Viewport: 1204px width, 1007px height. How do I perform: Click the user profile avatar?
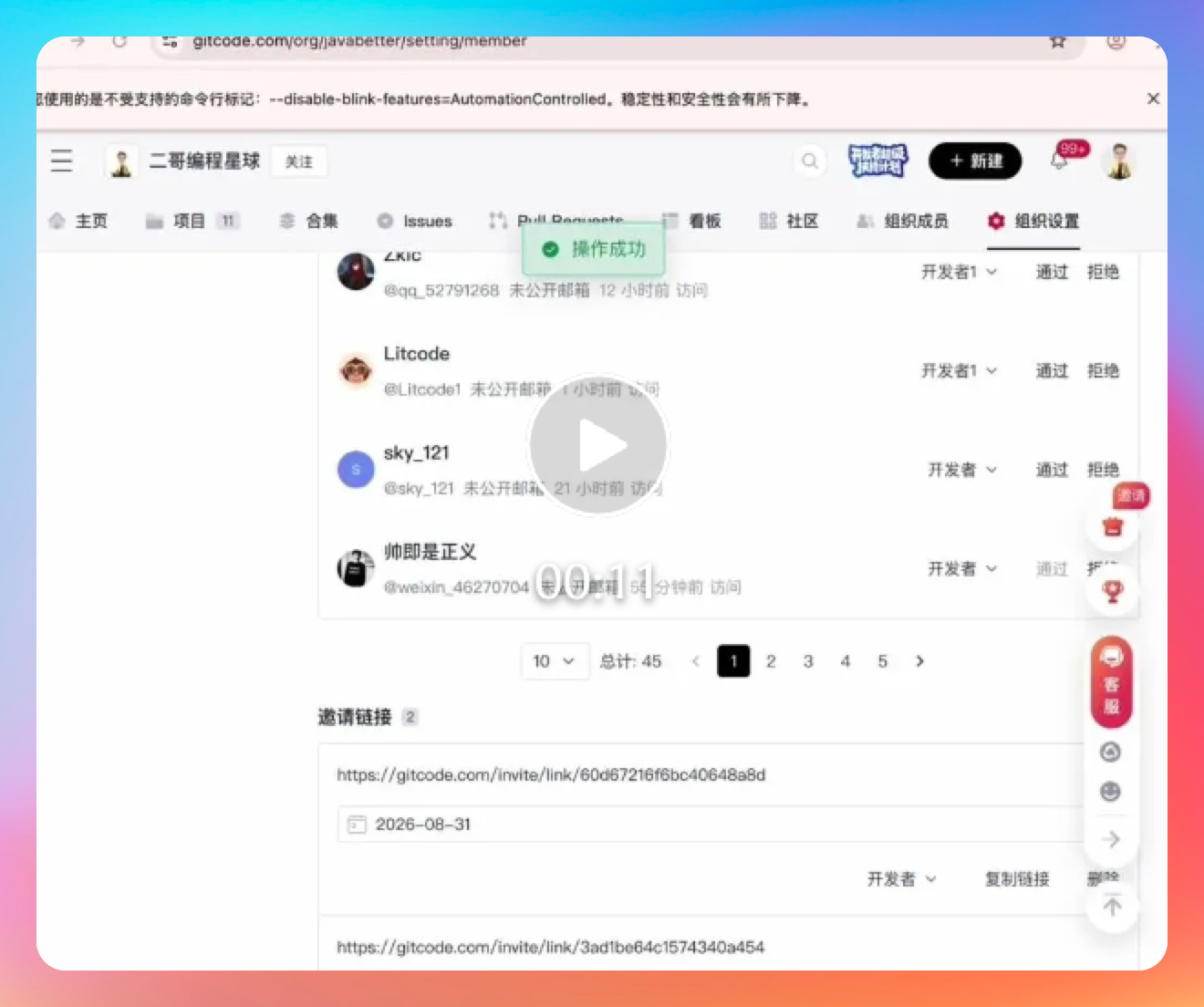[x=1120, y=161]
